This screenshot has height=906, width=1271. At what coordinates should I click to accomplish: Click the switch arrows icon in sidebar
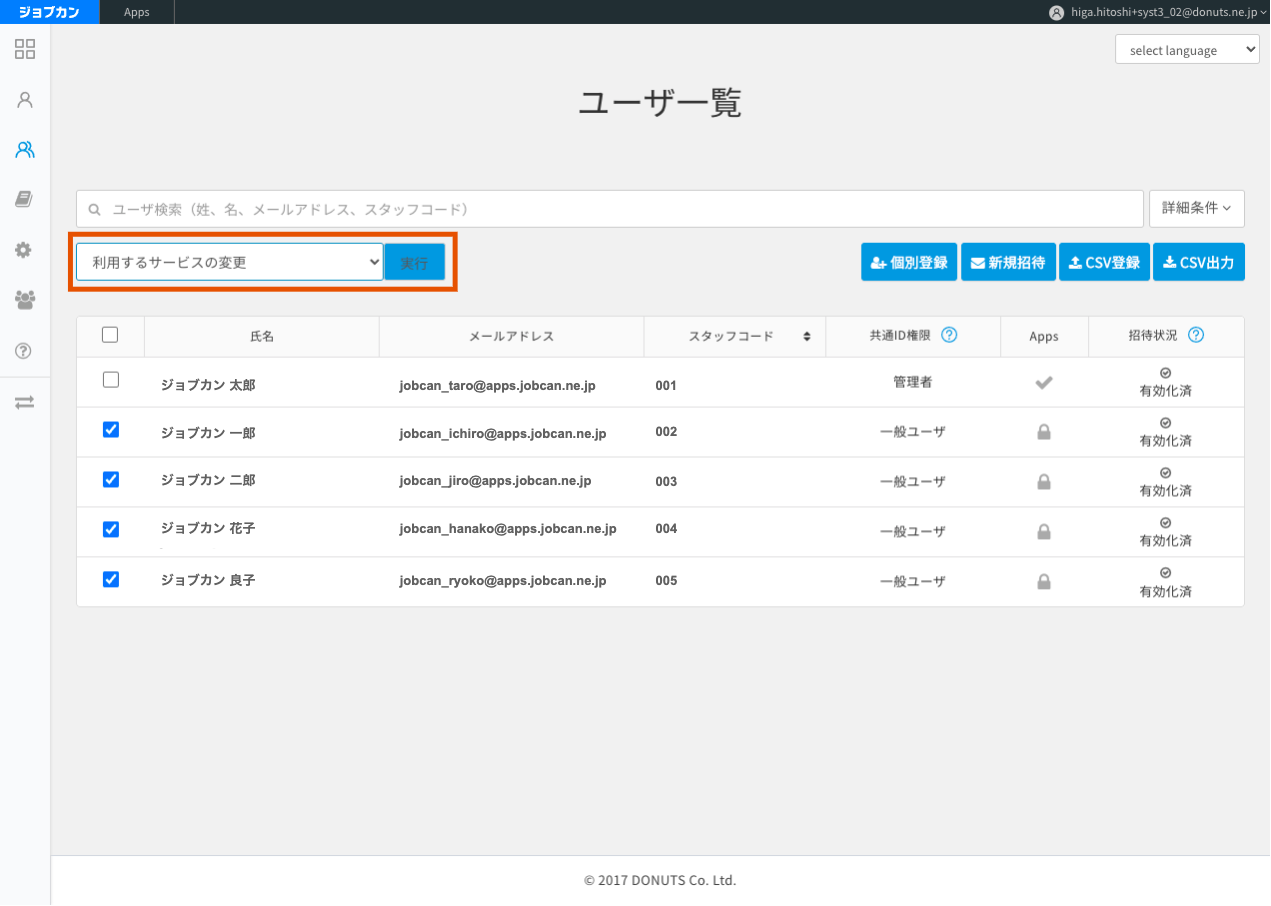25,402
